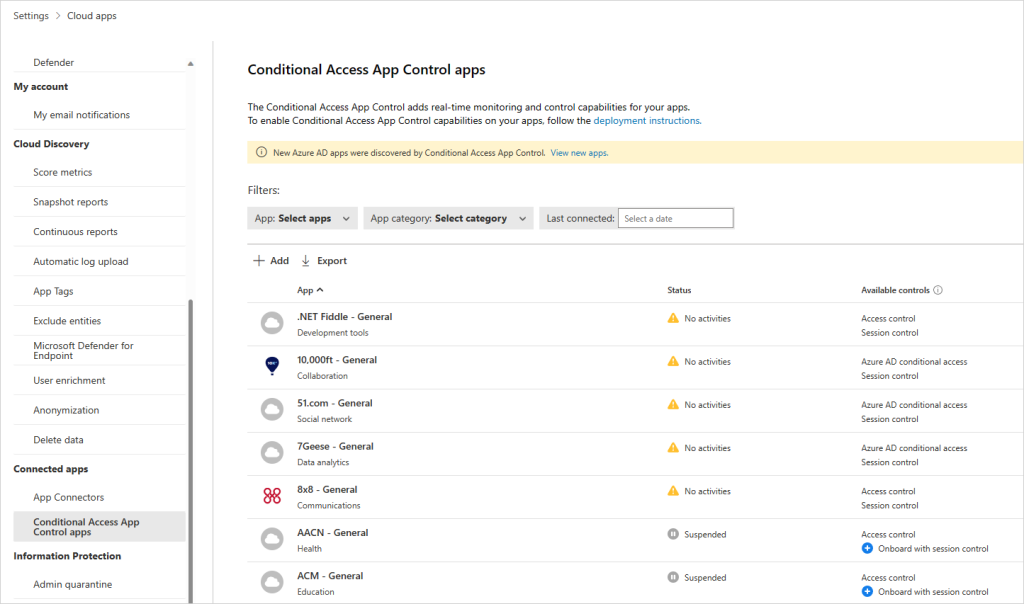Open the deployment instructions link
Viewport: 1024px width, 604px height.
pyautogui.click(x=646, y=120)
